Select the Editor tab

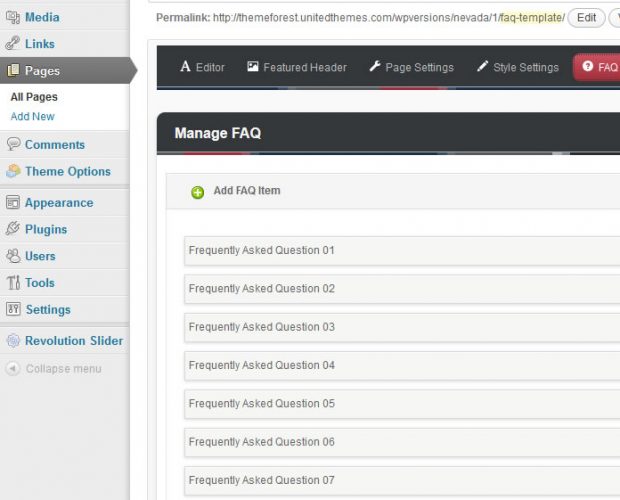pos(202,67)
